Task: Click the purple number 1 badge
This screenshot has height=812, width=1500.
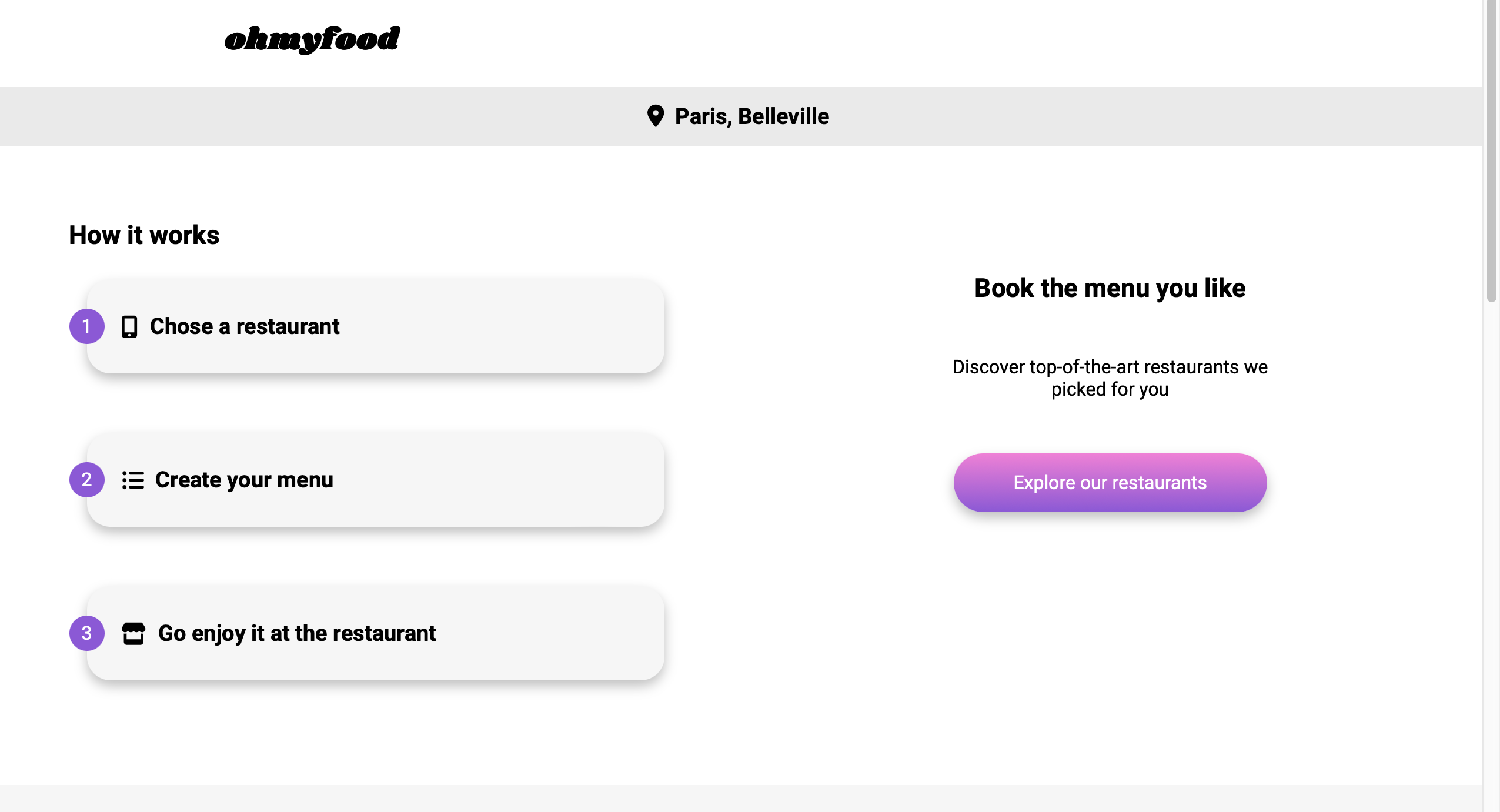Action: coord(87,326)
